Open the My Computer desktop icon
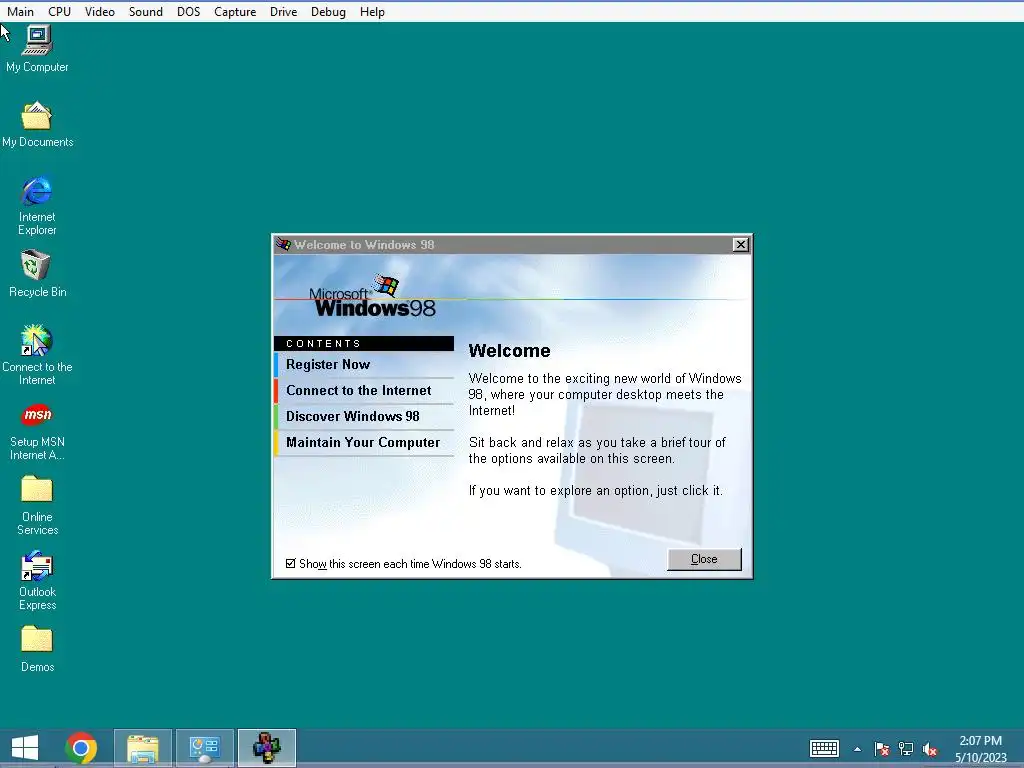This screenshot has width=1024, height=768. click(x=37, y=48)
